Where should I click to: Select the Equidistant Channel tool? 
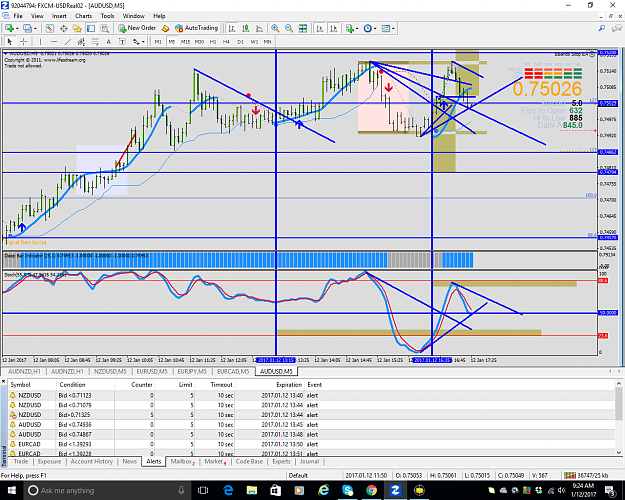click(x=81, y=41)
